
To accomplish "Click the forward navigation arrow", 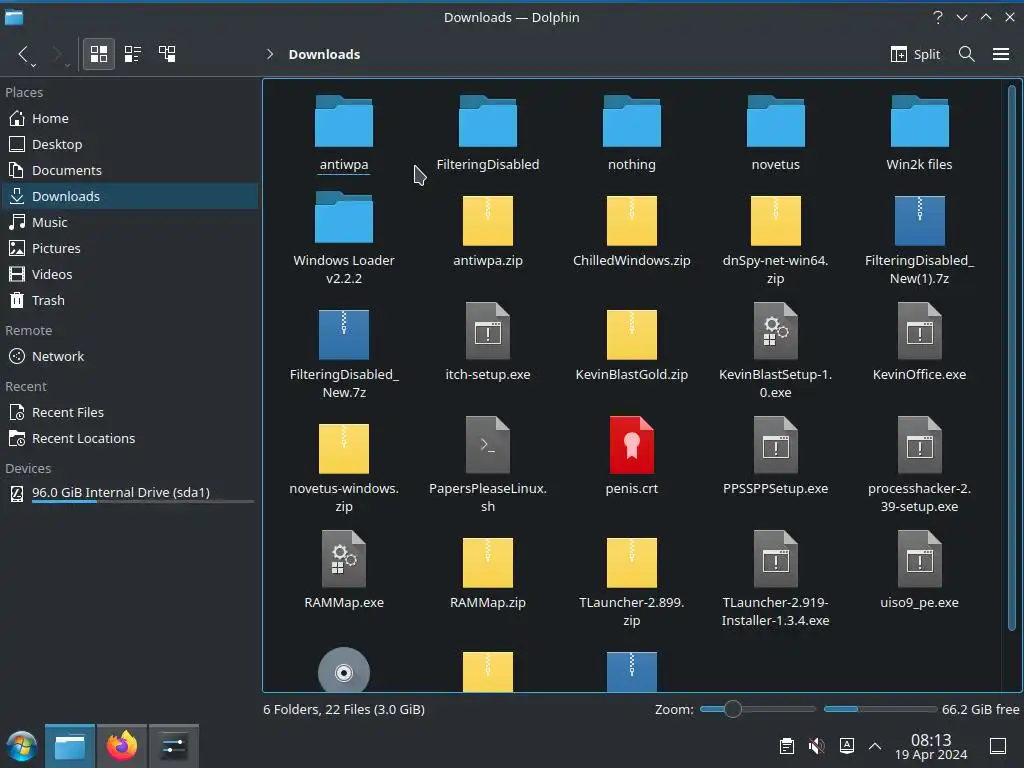I will (x=57, y=54).
